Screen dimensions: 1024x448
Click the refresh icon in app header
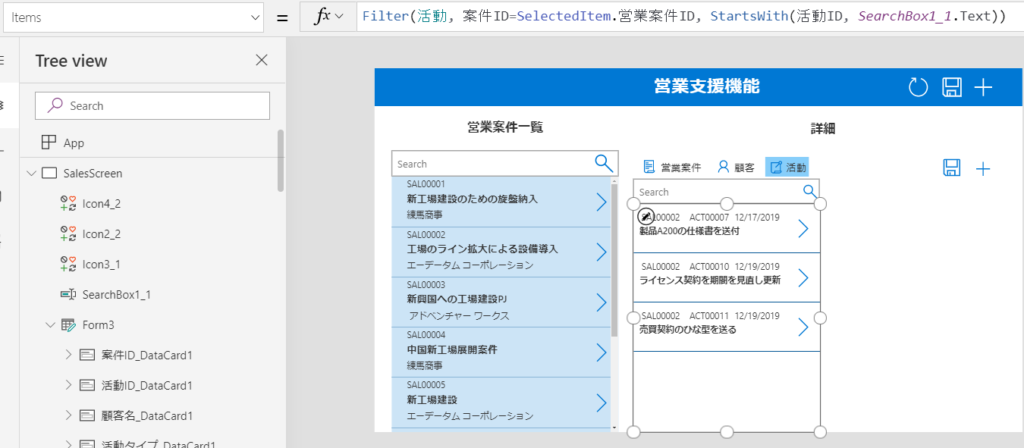[x=918, y=88]
